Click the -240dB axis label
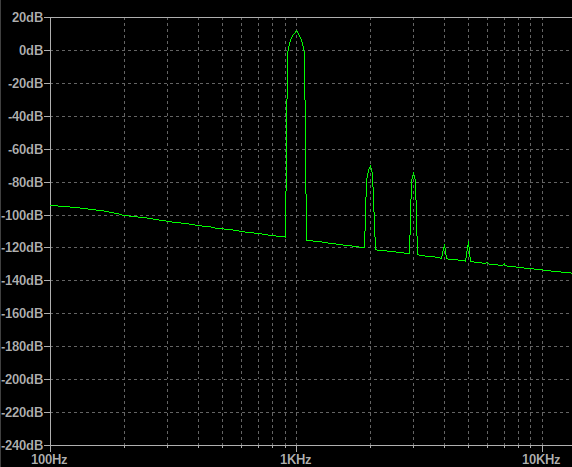The height and width of the screenshot is (467, 572). tap(22, 445)
